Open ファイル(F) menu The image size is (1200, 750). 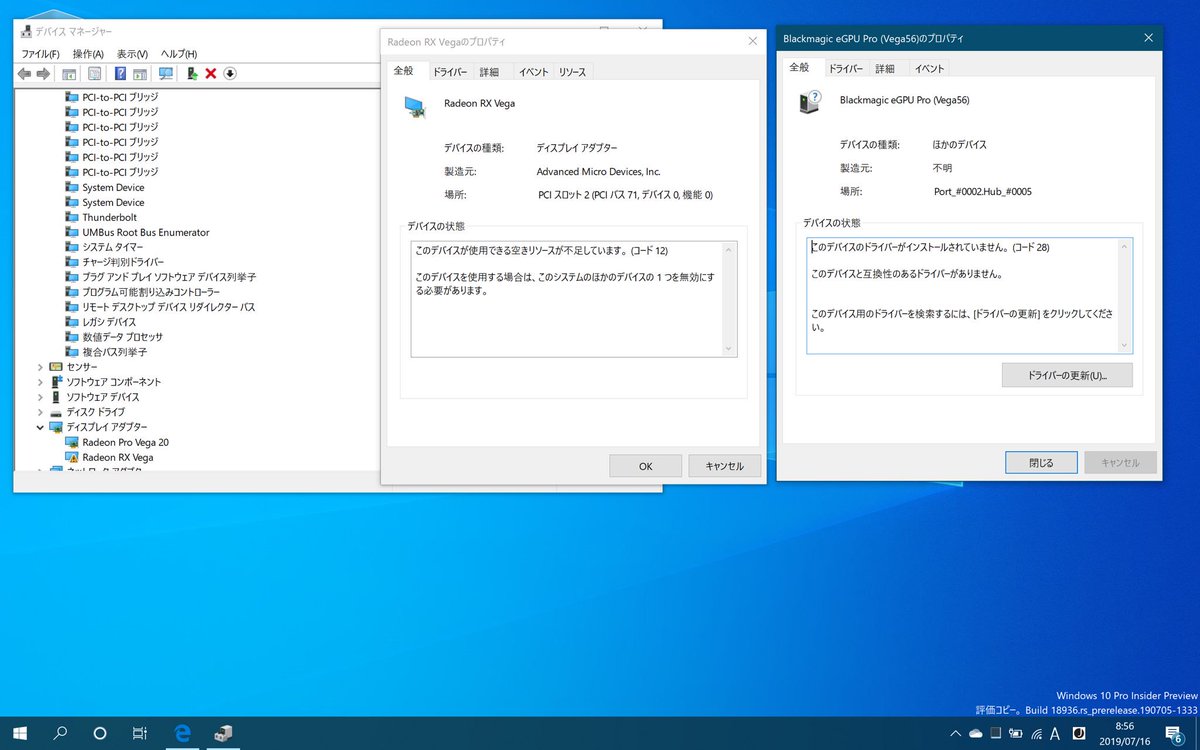(x=41, y=53)
